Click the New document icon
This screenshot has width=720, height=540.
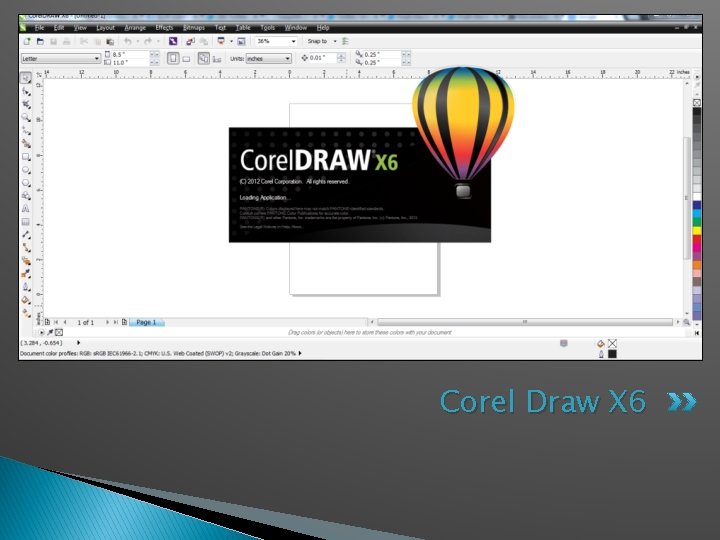tap(27, 41)
